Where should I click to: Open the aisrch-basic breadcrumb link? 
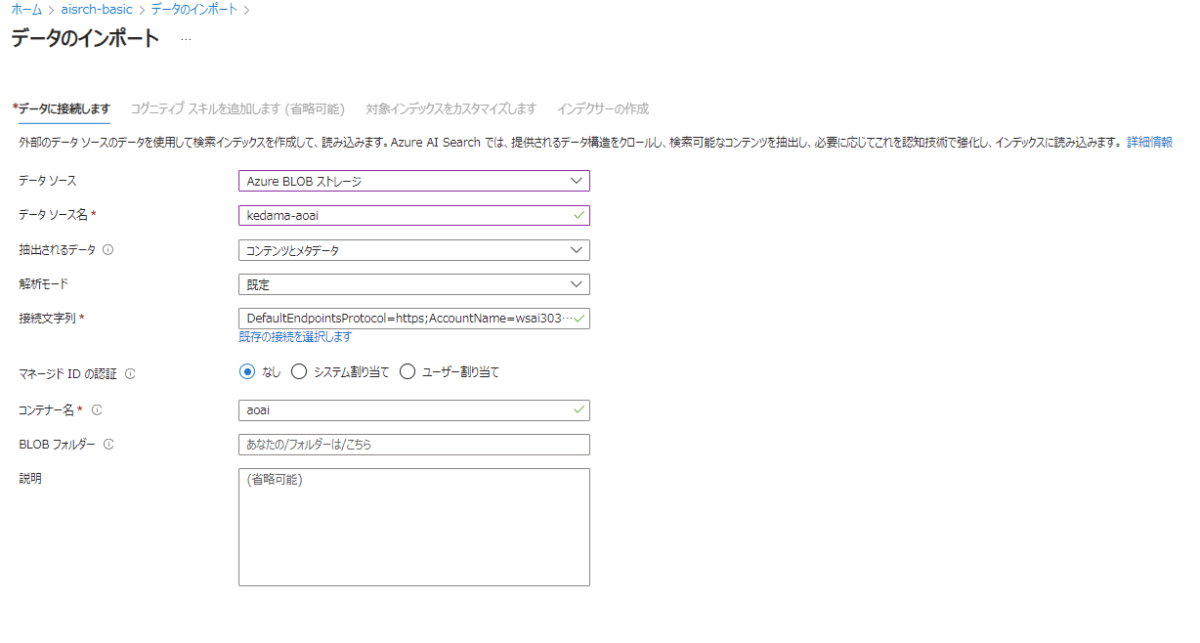pyautogui.click(x=96, y=9)
